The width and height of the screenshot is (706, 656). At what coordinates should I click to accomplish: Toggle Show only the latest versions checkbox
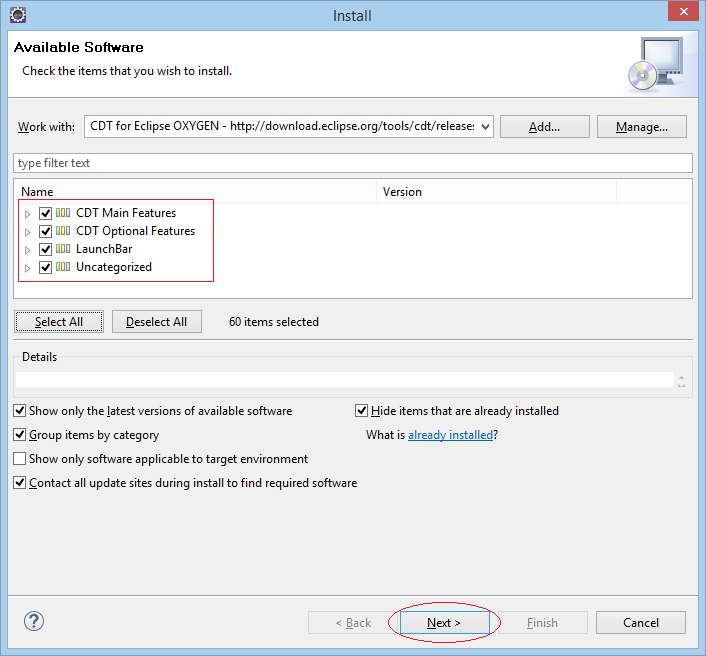pos(19,411)
